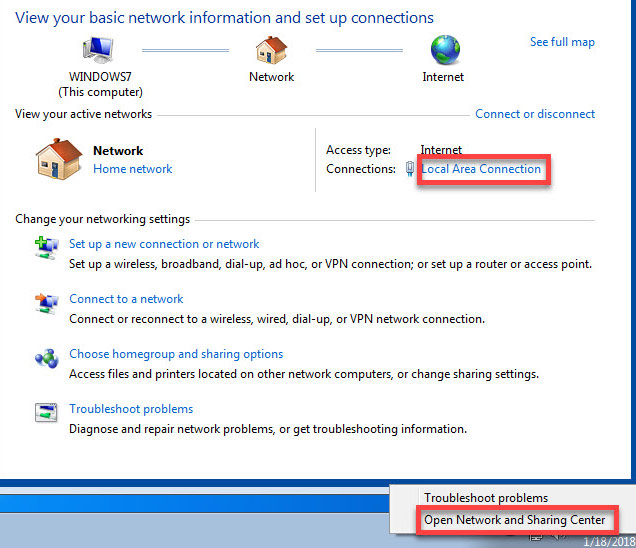The image size is (636, 548).
Task: Select Open Network and Sharing Center menu item
Action: click(514, 520)
